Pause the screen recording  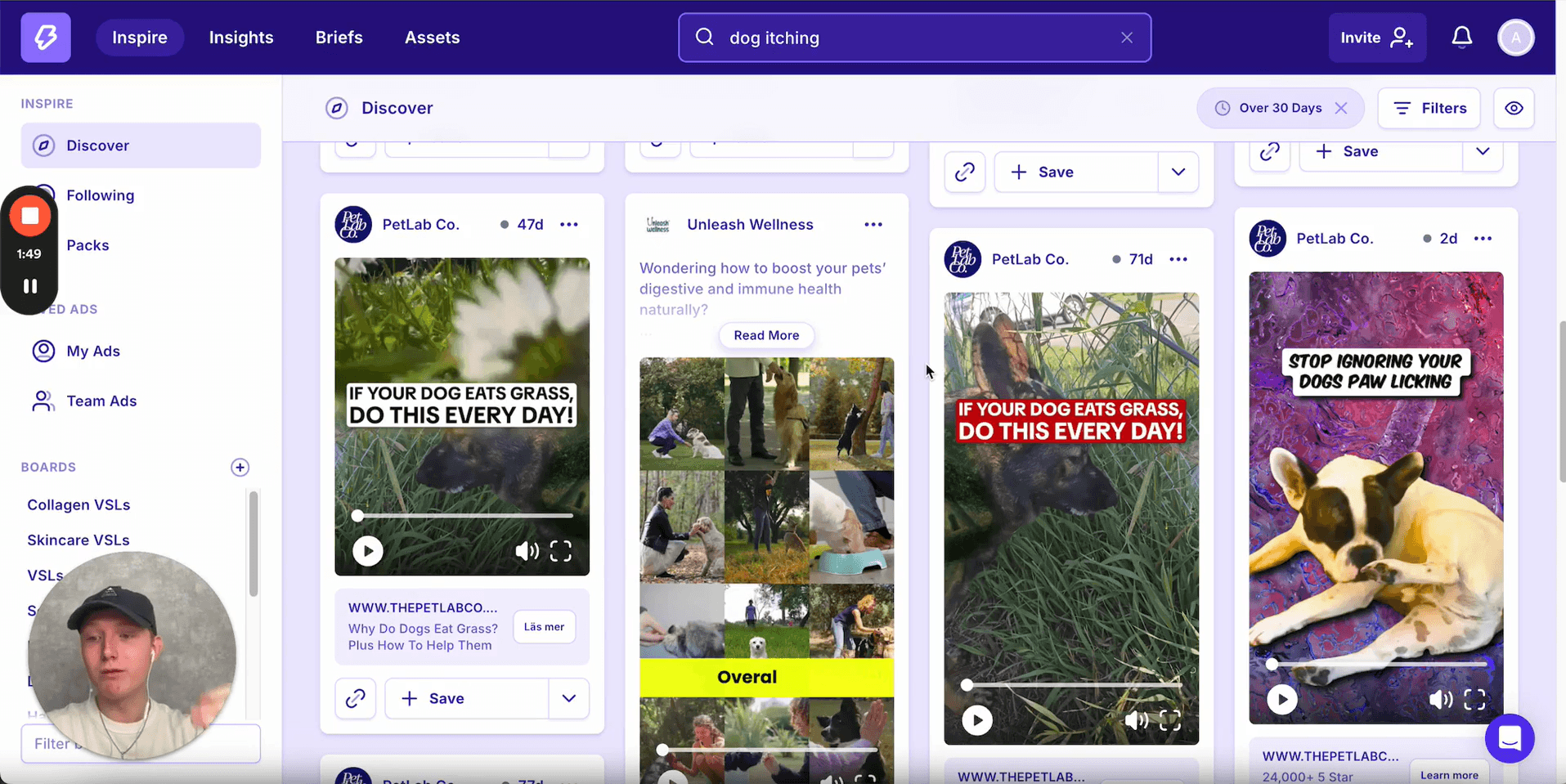tap(30, 286)
